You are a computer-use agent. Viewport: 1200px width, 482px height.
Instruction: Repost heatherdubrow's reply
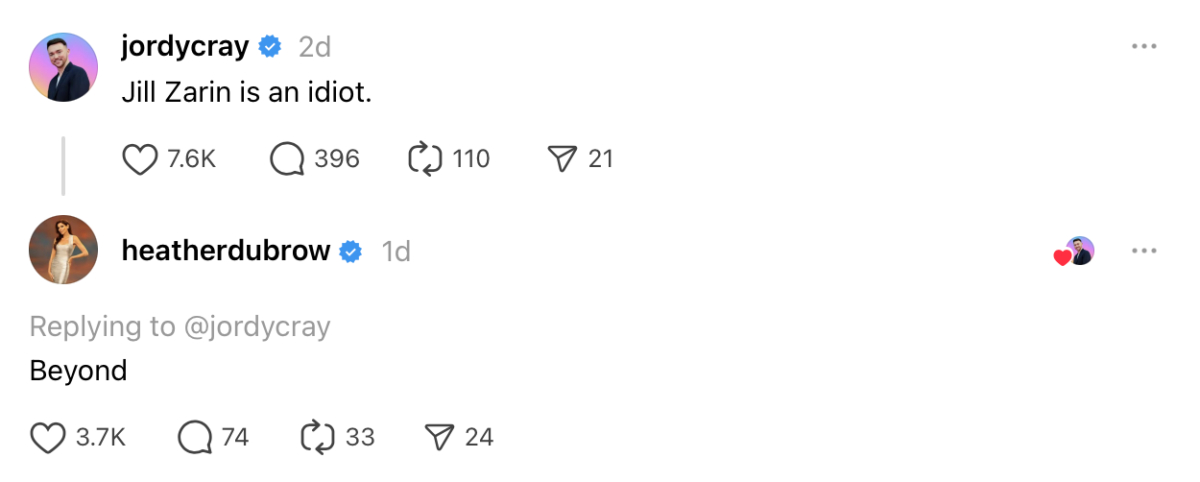[x=317, y=437]
